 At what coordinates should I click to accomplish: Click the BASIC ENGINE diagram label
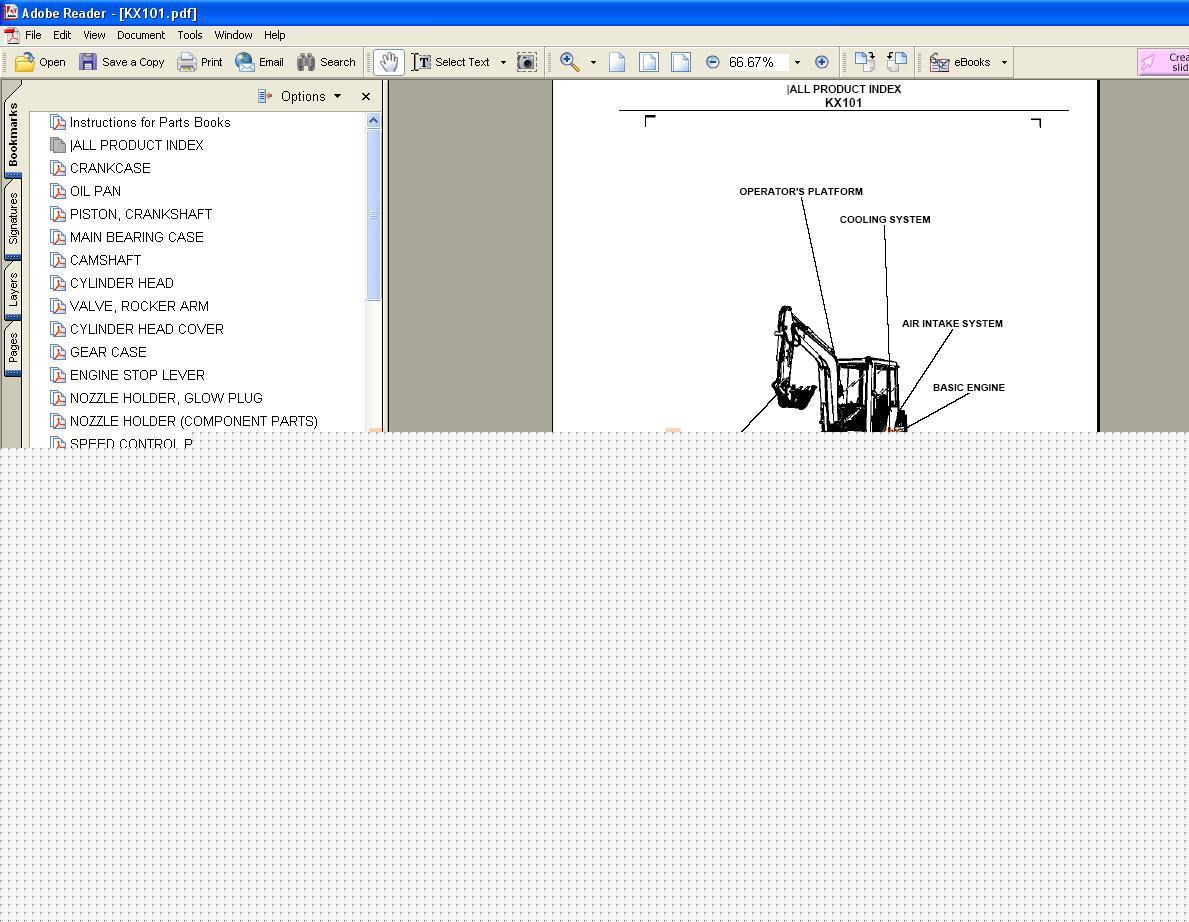(x=968, y=387)
